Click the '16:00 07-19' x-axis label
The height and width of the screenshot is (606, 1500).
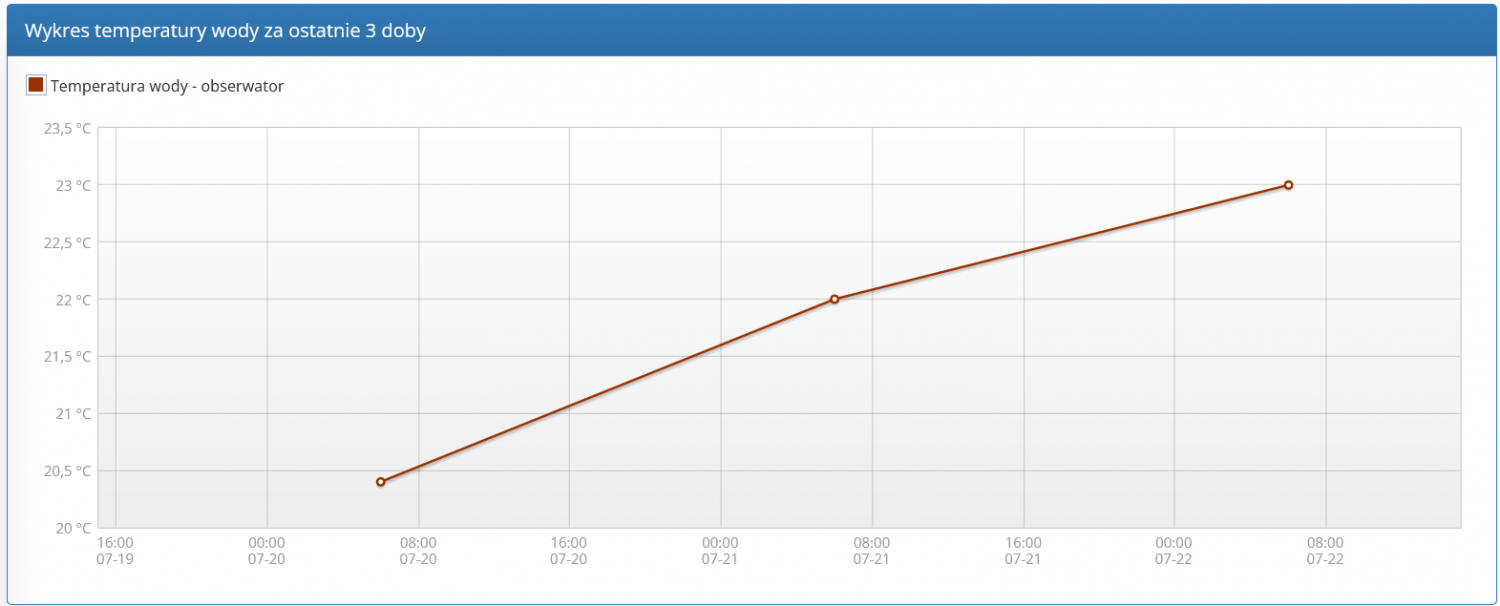click(x=115, y=551)
